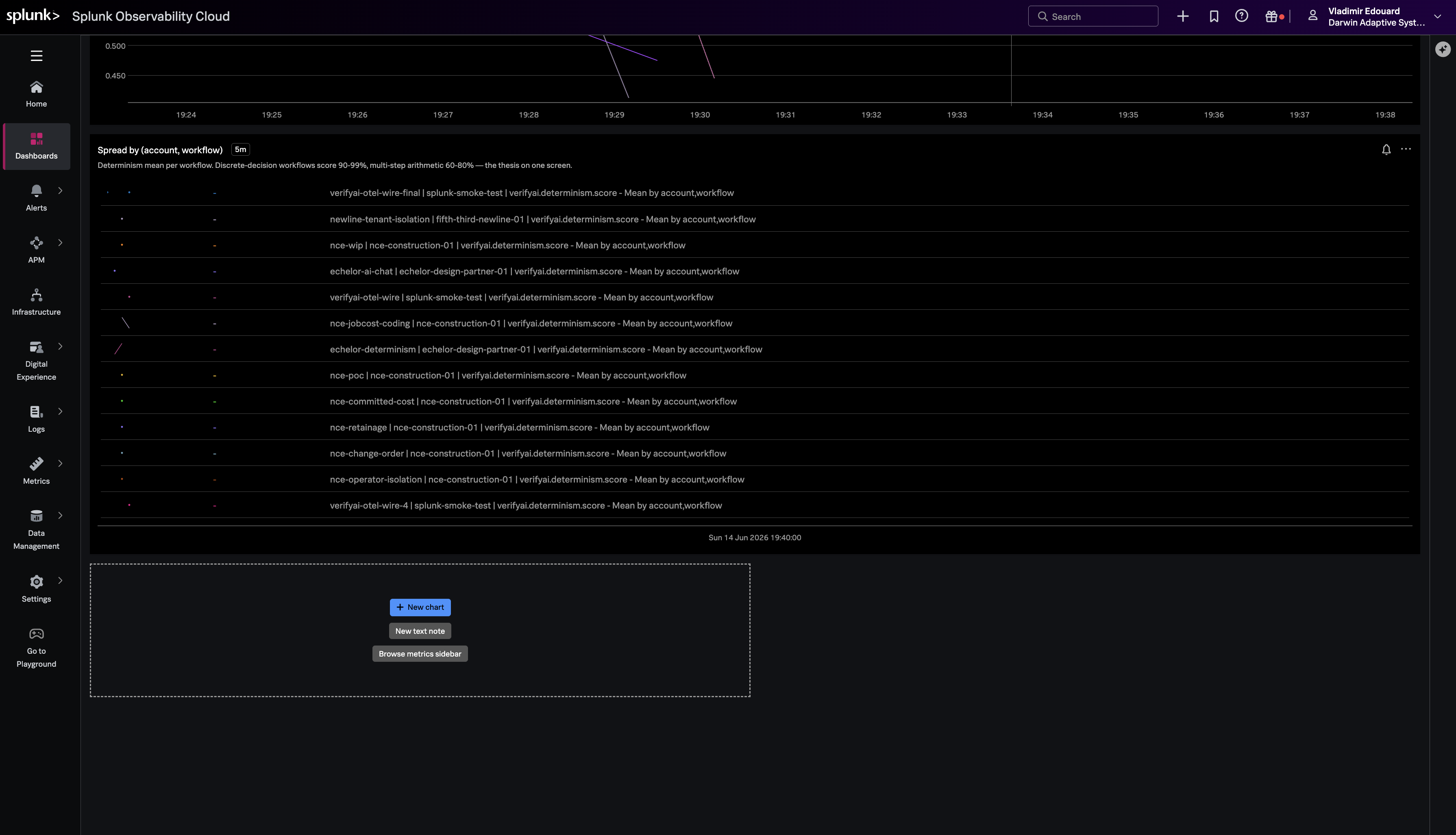The height and width of the screenshot is (835, 1456).
Task: Open the Spread chart more actions menu
Action: [x=1406, y=149]
